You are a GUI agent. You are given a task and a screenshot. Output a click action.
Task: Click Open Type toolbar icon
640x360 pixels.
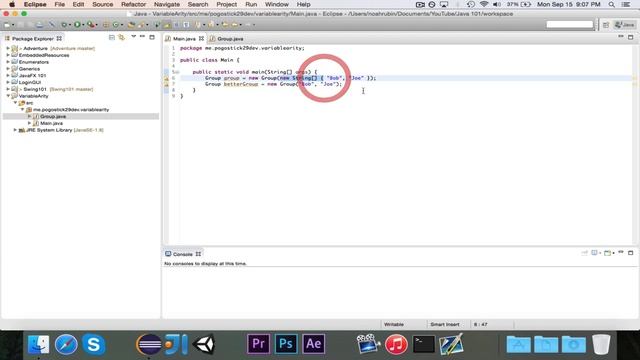131,25
